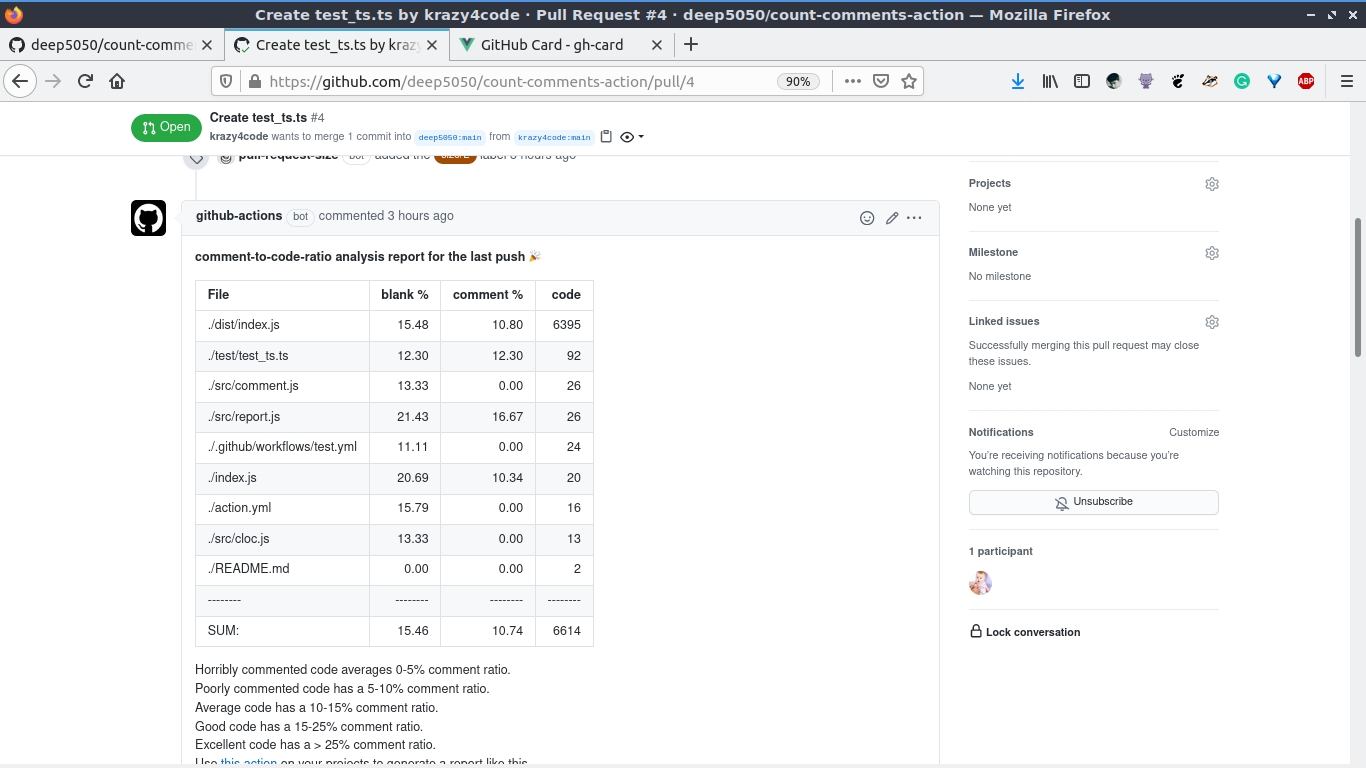1366x768 pixels.
Task: Reload the current page
Action: [85, 81]
